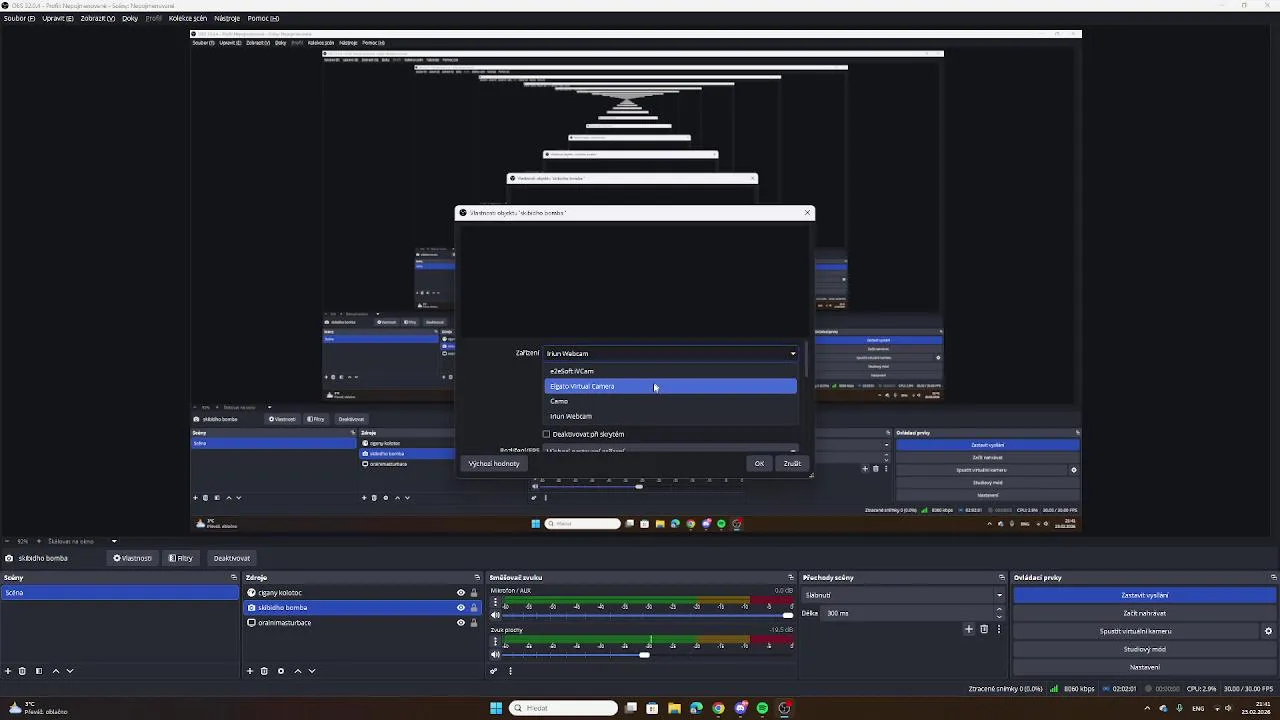Open the Zařízení device dropdown
Screen dimensions: 1280x720
[x=670, y=353]
